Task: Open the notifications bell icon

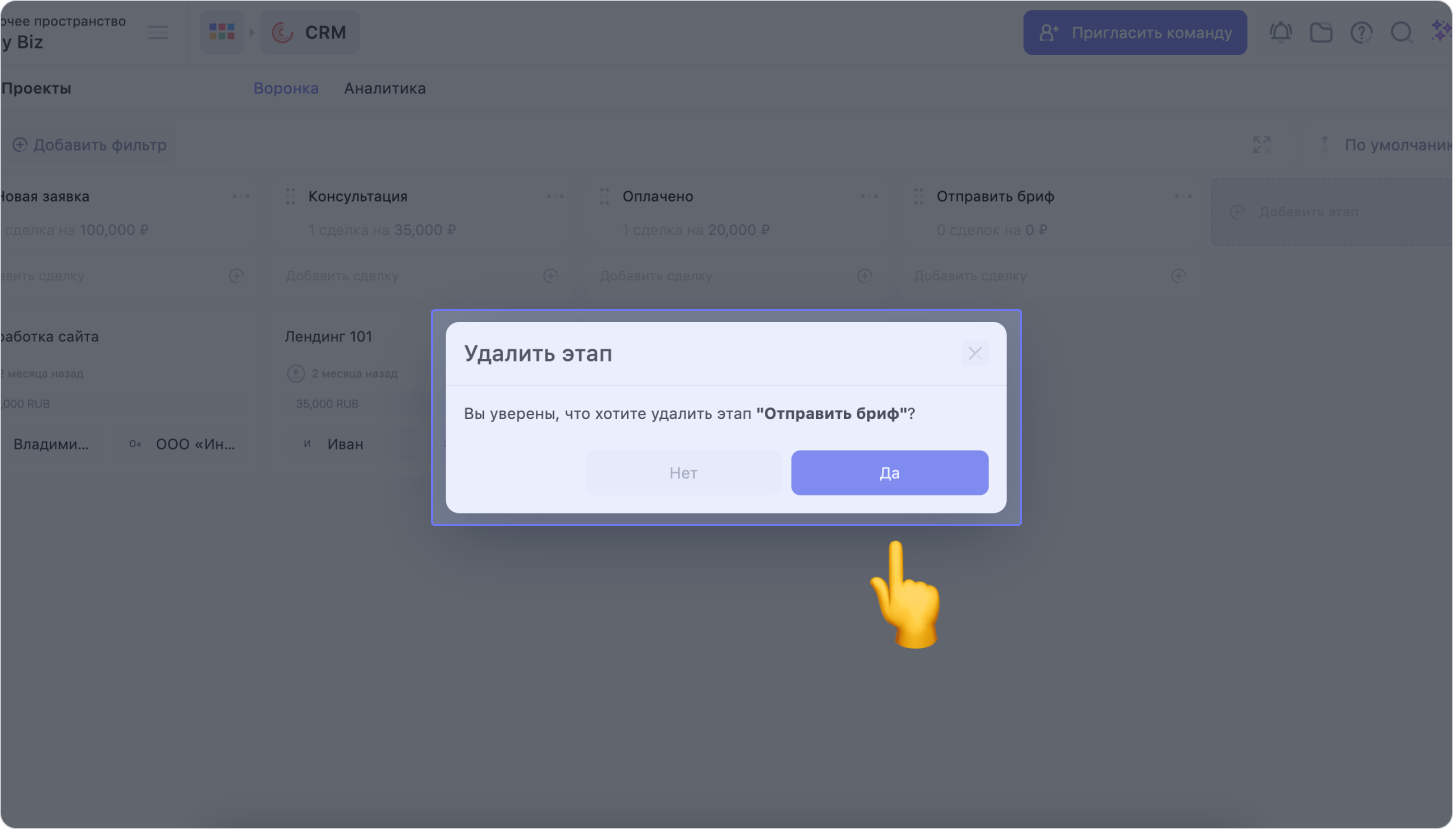Action: pyautogui.click(x=1281, y=33)
